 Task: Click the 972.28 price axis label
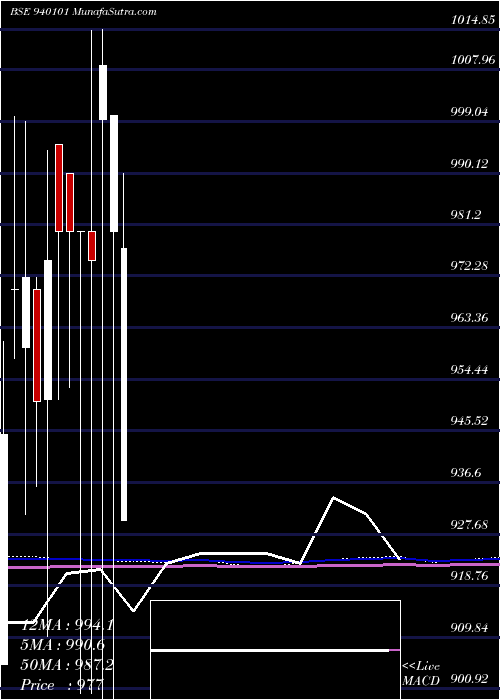click(x=469, y=266)
